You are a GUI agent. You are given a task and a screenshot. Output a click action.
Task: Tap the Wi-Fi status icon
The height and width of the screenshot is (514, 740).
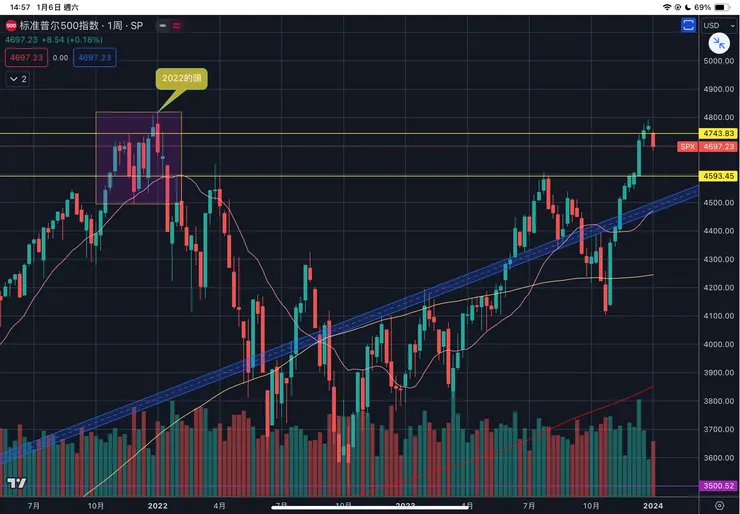click(667, 7)
